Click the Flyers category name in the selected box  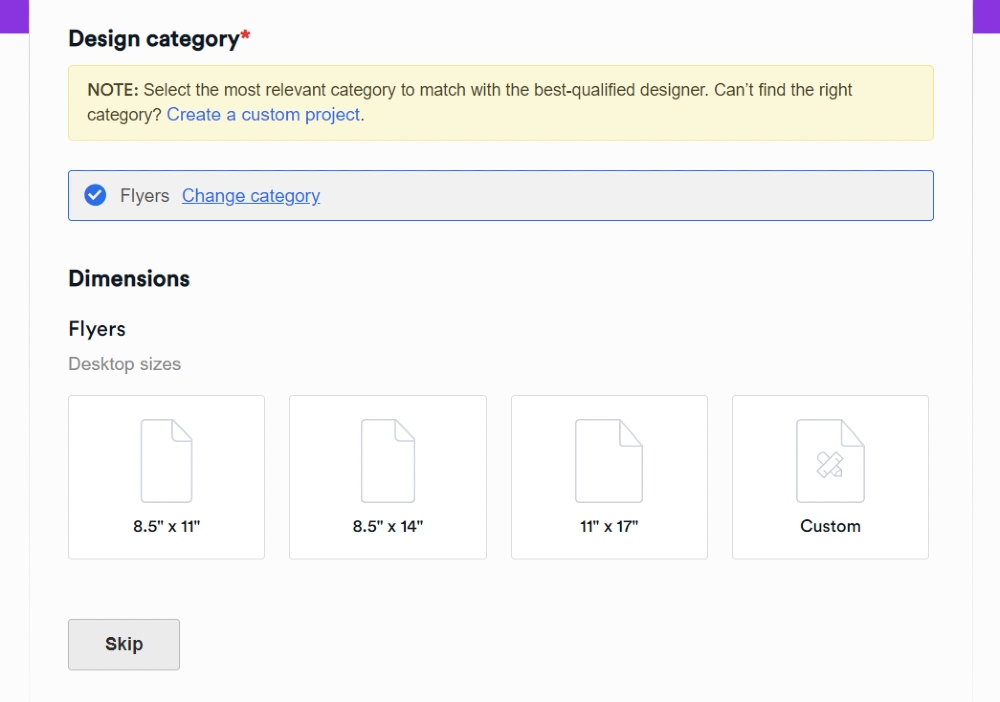point(145,196)
